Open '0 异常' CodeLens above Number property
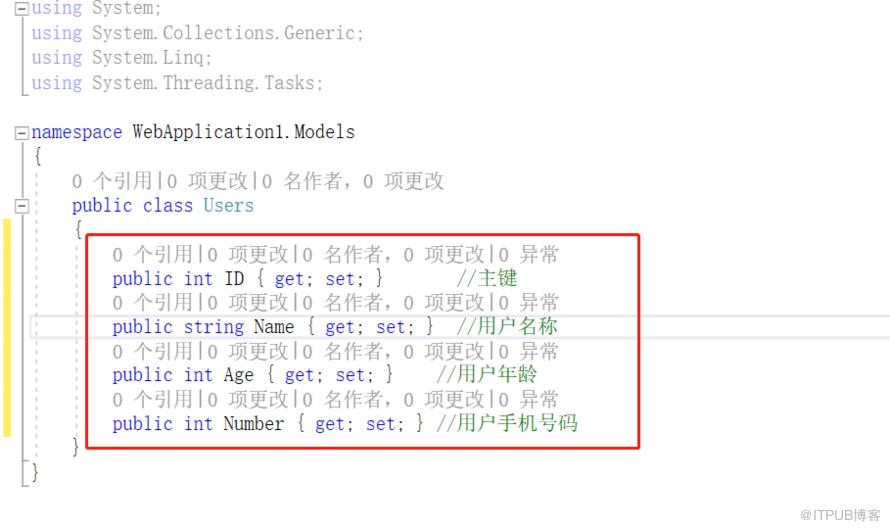 point(528,399)
